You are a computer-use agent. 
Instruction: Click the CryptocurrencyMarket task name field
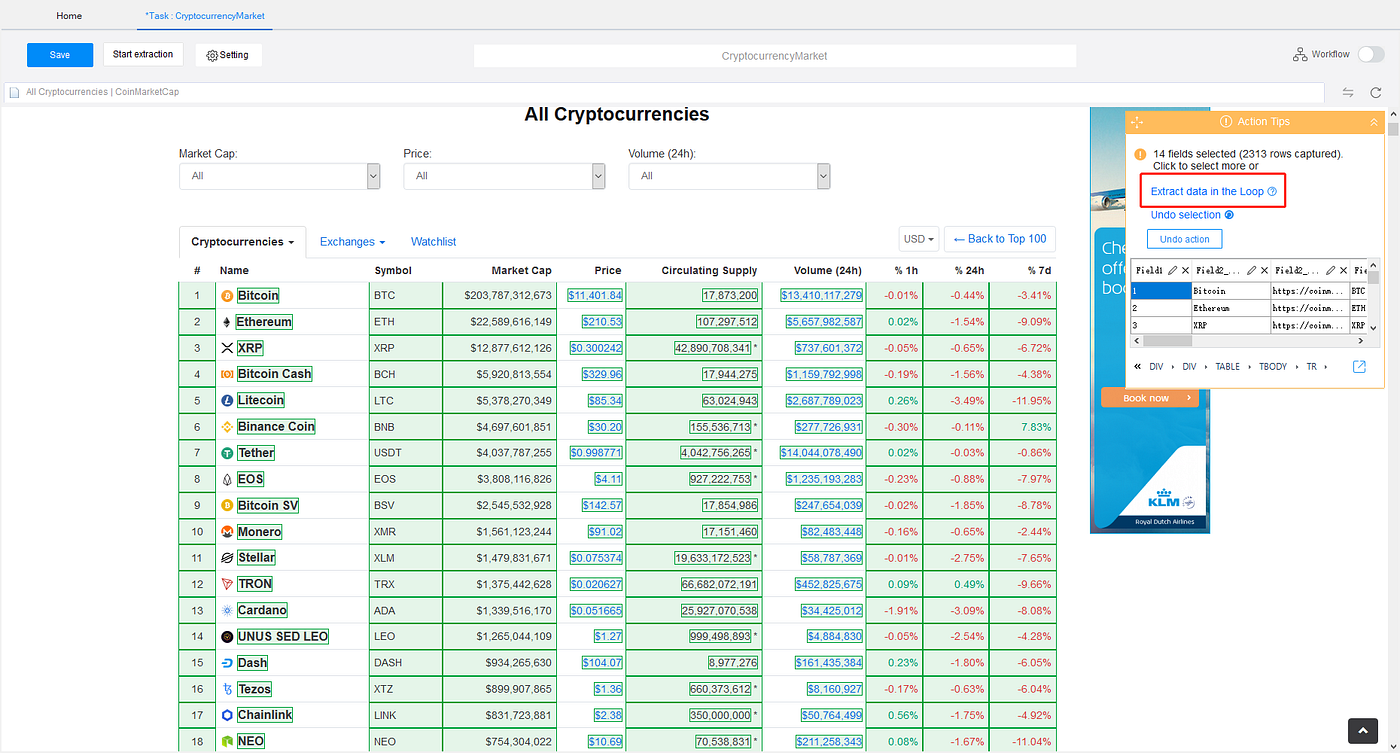tap(775, 56)
